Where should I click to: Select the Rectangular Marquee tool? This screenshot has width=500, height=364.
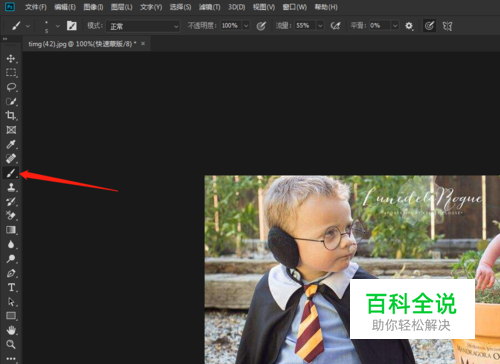pos(11,73)
